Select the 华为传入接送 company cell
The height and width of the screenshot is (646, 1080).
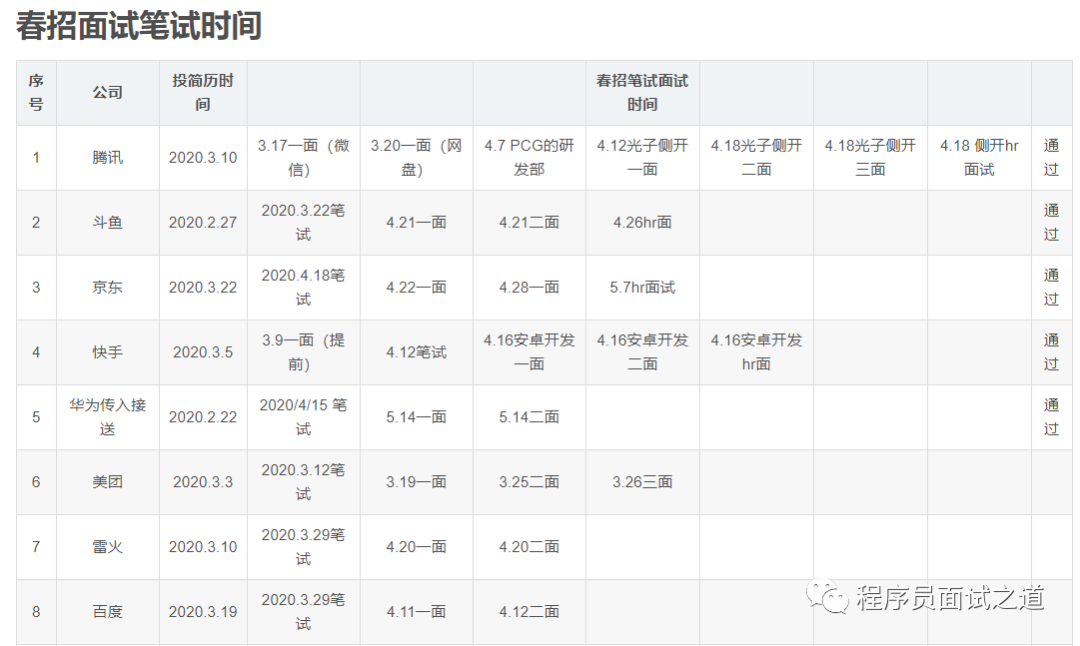click(107, 417)
